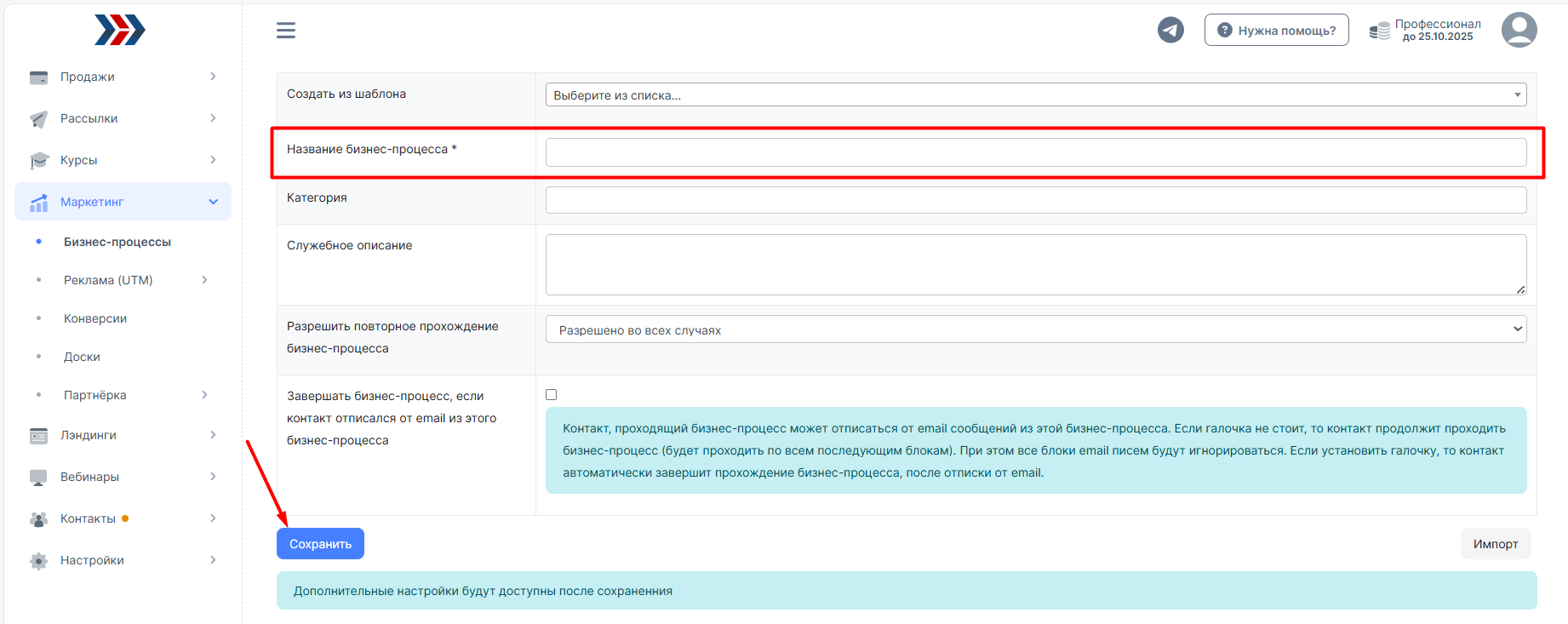Click the Маркетинг chart icon

point(38,203)
